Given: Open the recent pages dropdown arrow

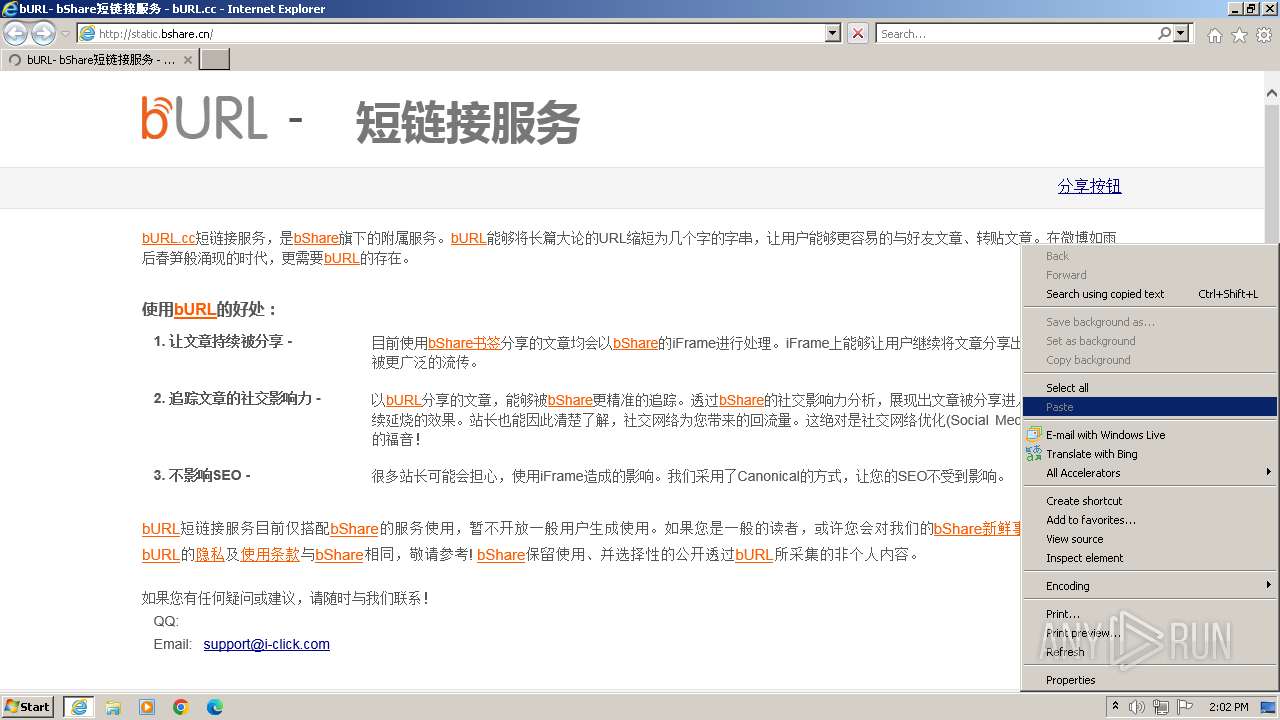Looking at the screenshot, I should click(66, 33).
